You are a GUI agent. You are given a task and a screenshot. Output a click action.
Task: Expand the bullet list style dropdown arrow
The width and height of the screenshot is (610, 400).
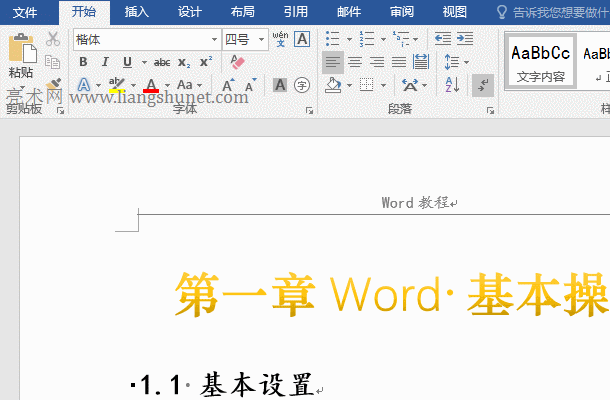click(x=347, y=39)
